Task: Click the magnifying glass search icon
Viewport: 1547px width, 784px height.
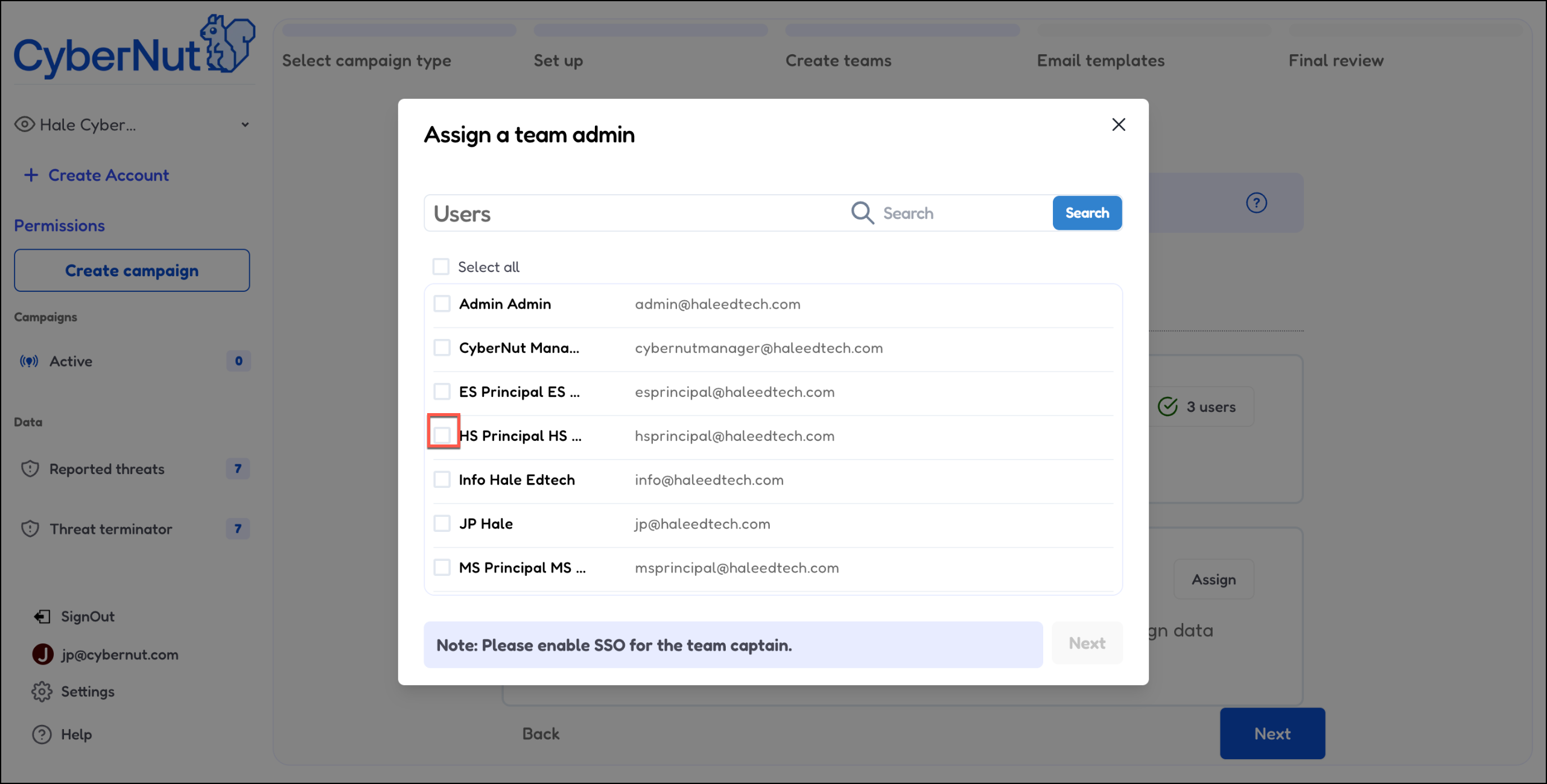Action: [x=862, y=213]
